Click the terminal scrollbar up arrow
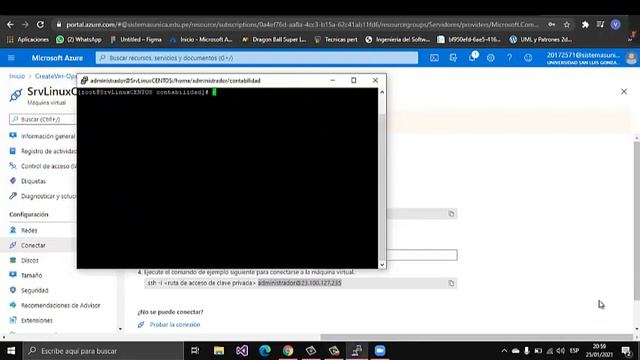 coord(382,92)
